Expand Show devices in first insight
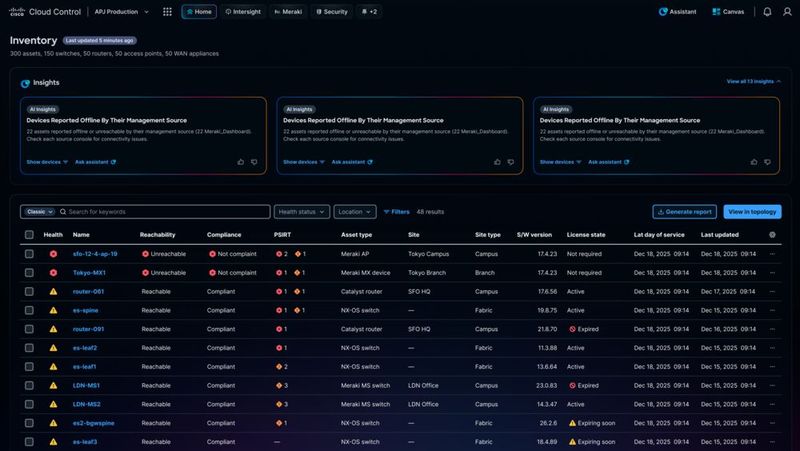 [47, 162]
